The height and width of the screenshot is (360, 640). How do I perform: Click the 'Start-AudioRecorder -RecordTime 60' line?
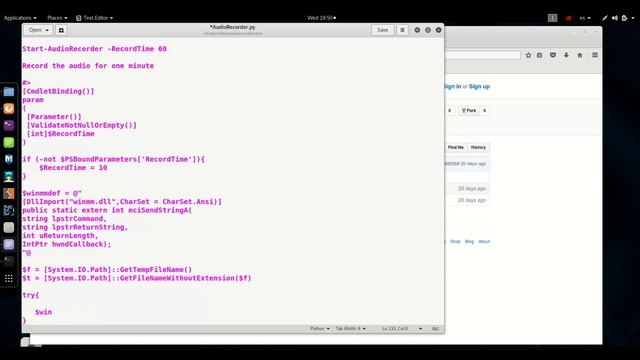(x=94, y=49)
